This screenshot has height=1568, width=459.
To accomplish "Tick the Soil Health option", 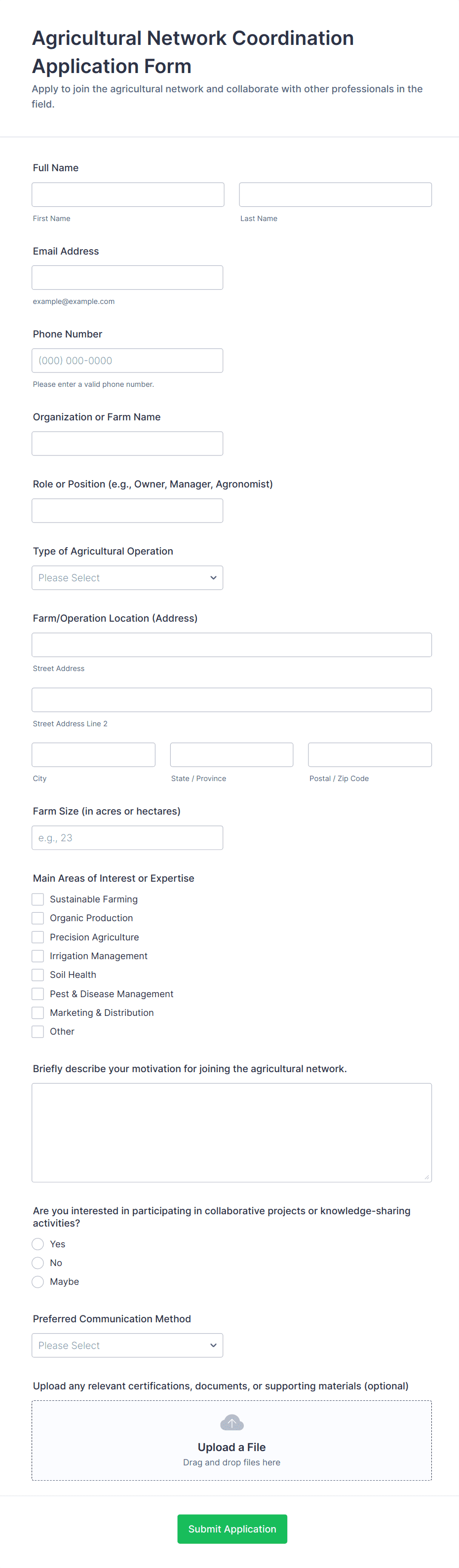I will (38, 974).
